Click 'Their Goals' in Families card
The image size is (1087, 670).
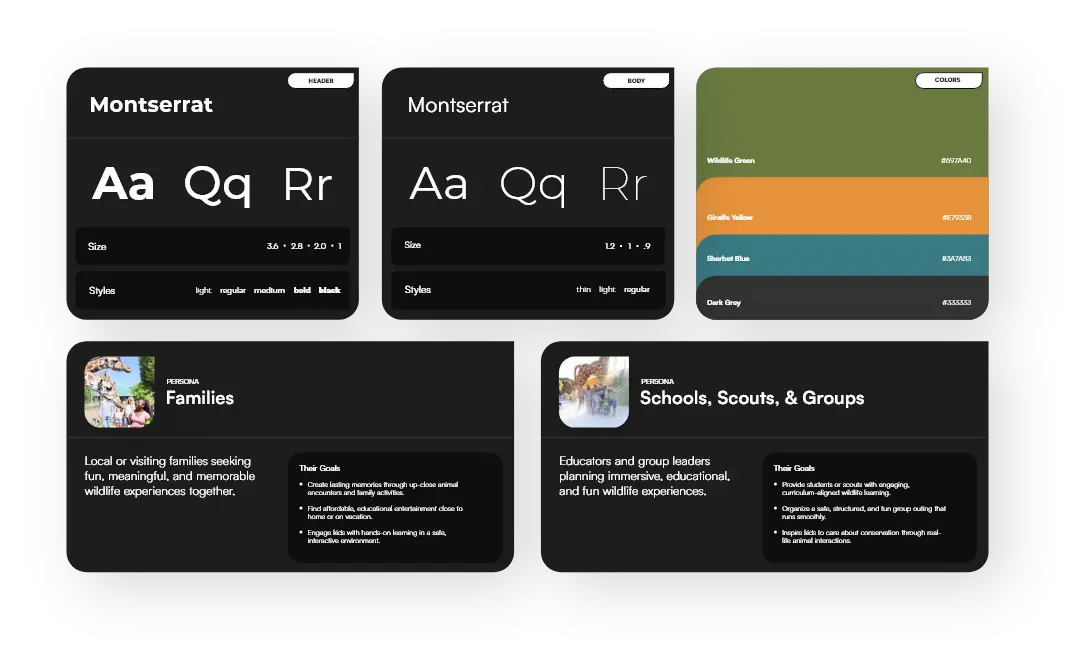319,468
